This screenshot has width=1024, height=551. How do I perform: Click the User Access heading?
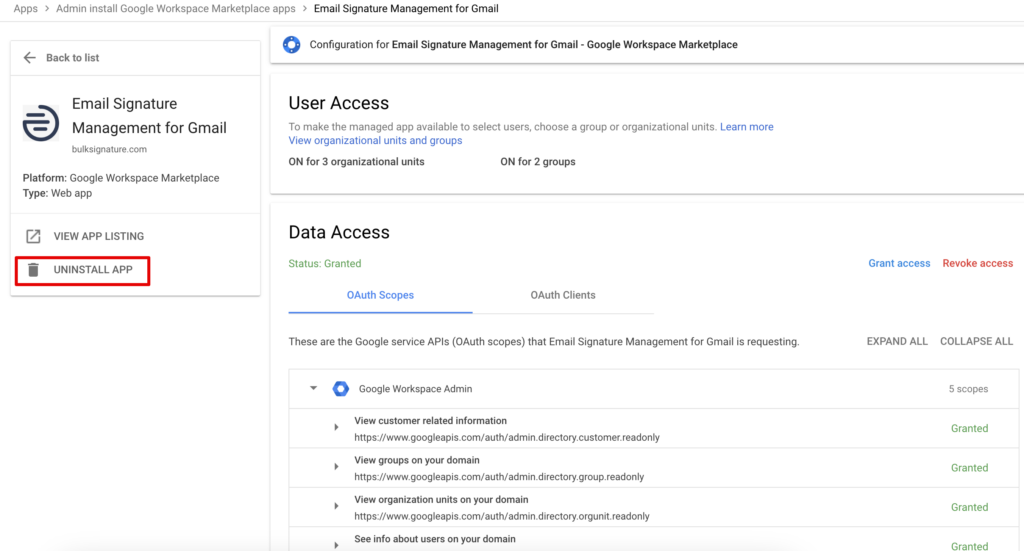pos(338,103)
